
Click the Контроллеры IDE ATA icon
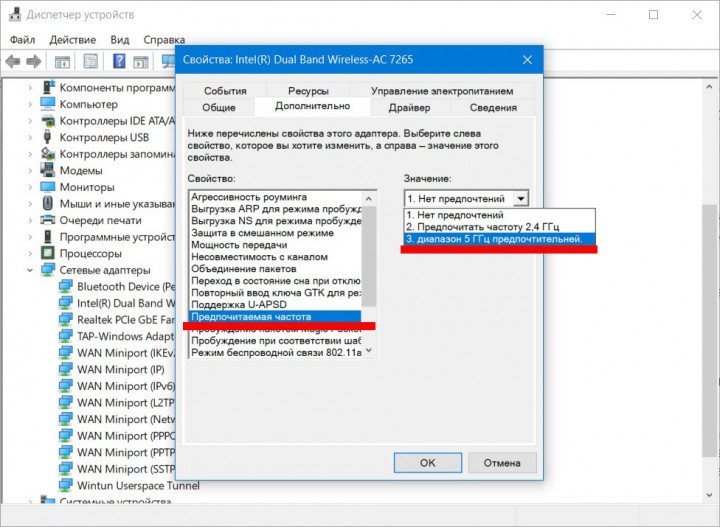tap(48, 121)
